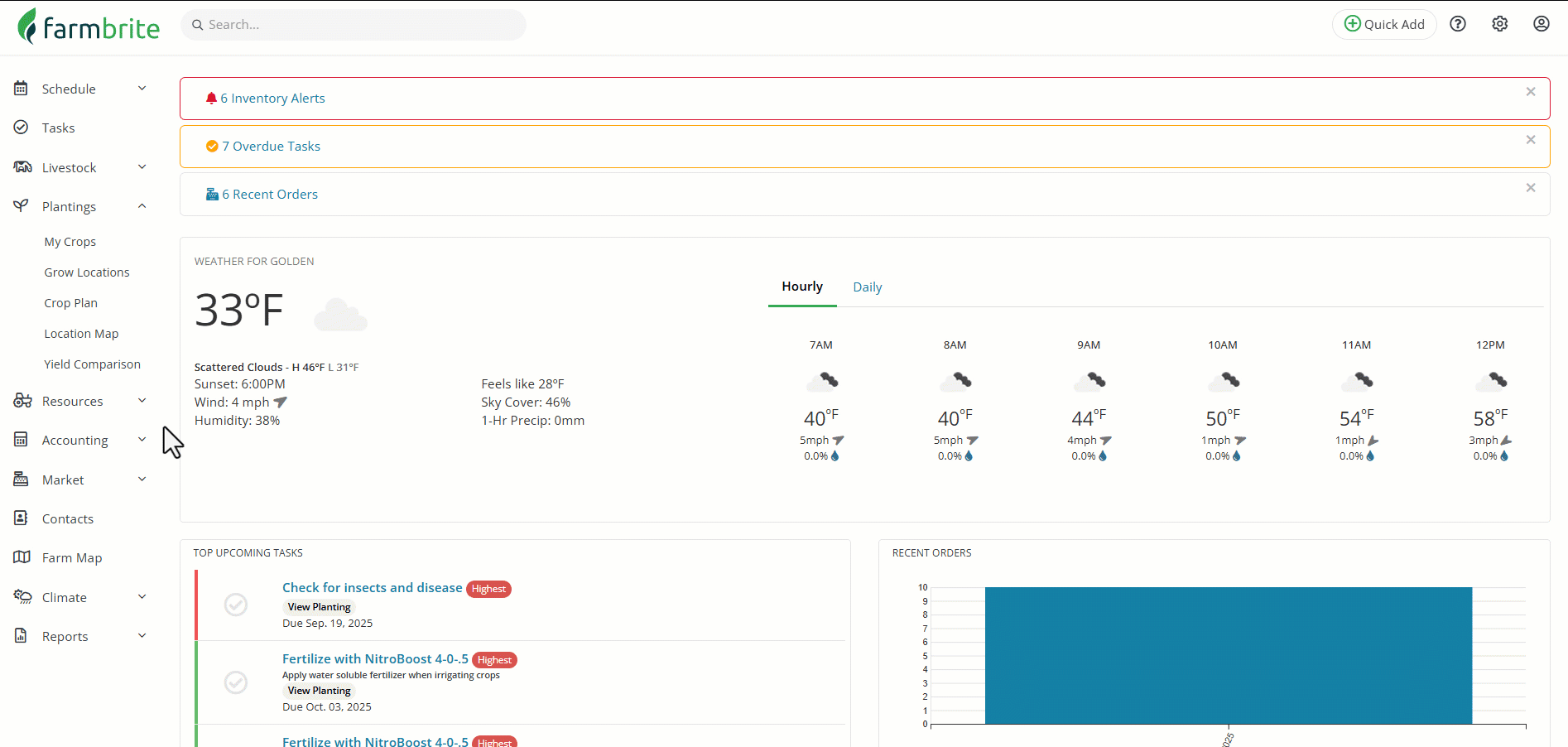Expand the Resources menu chevron
1568x747 pixels.
[x=142, y=400]
